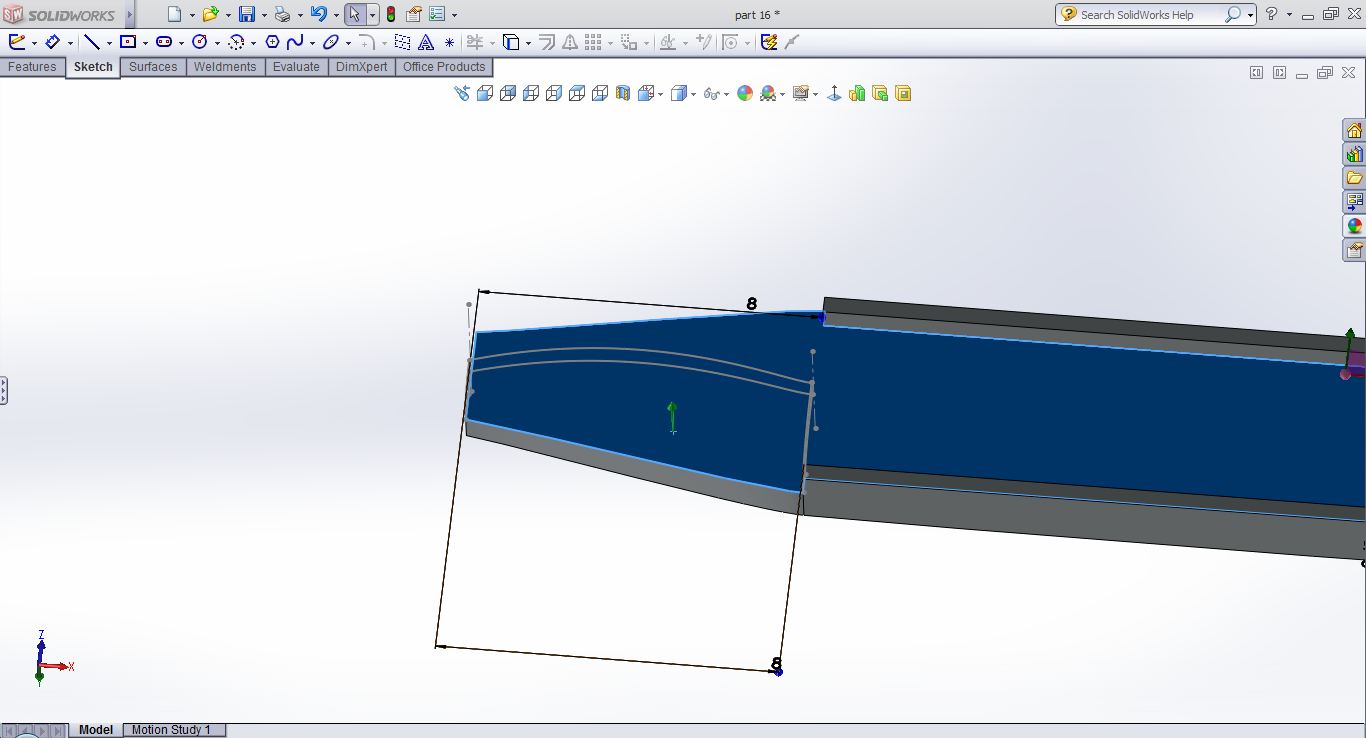Open the Evaluate tab
The width and height of the screenshot is (1366, 738).
coord(296,67)
